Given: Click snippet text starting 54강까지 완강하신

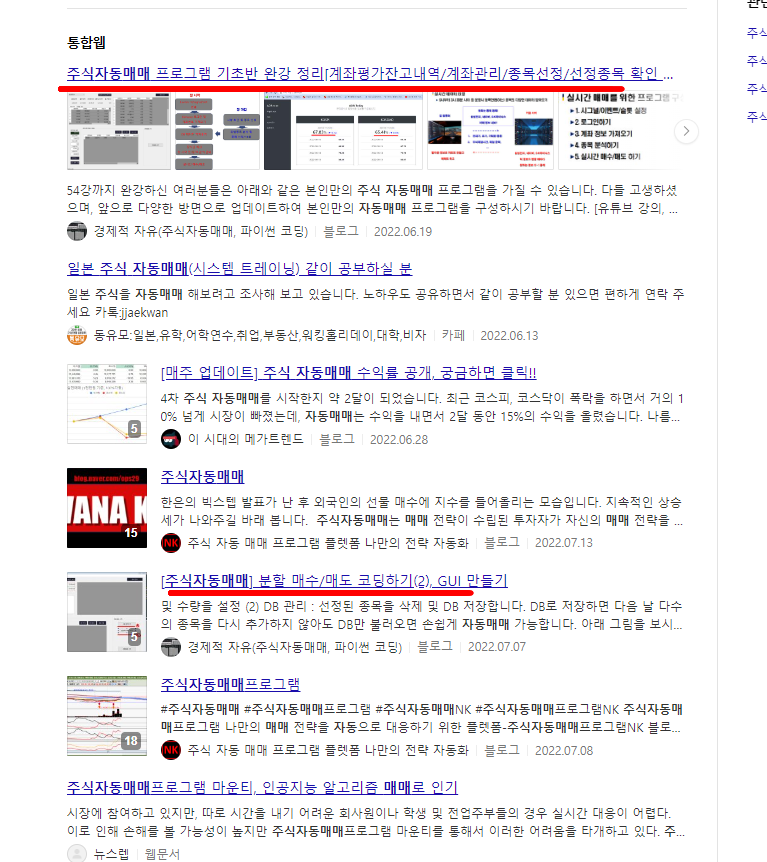Looking at the screenshot, I should point(373,199).
